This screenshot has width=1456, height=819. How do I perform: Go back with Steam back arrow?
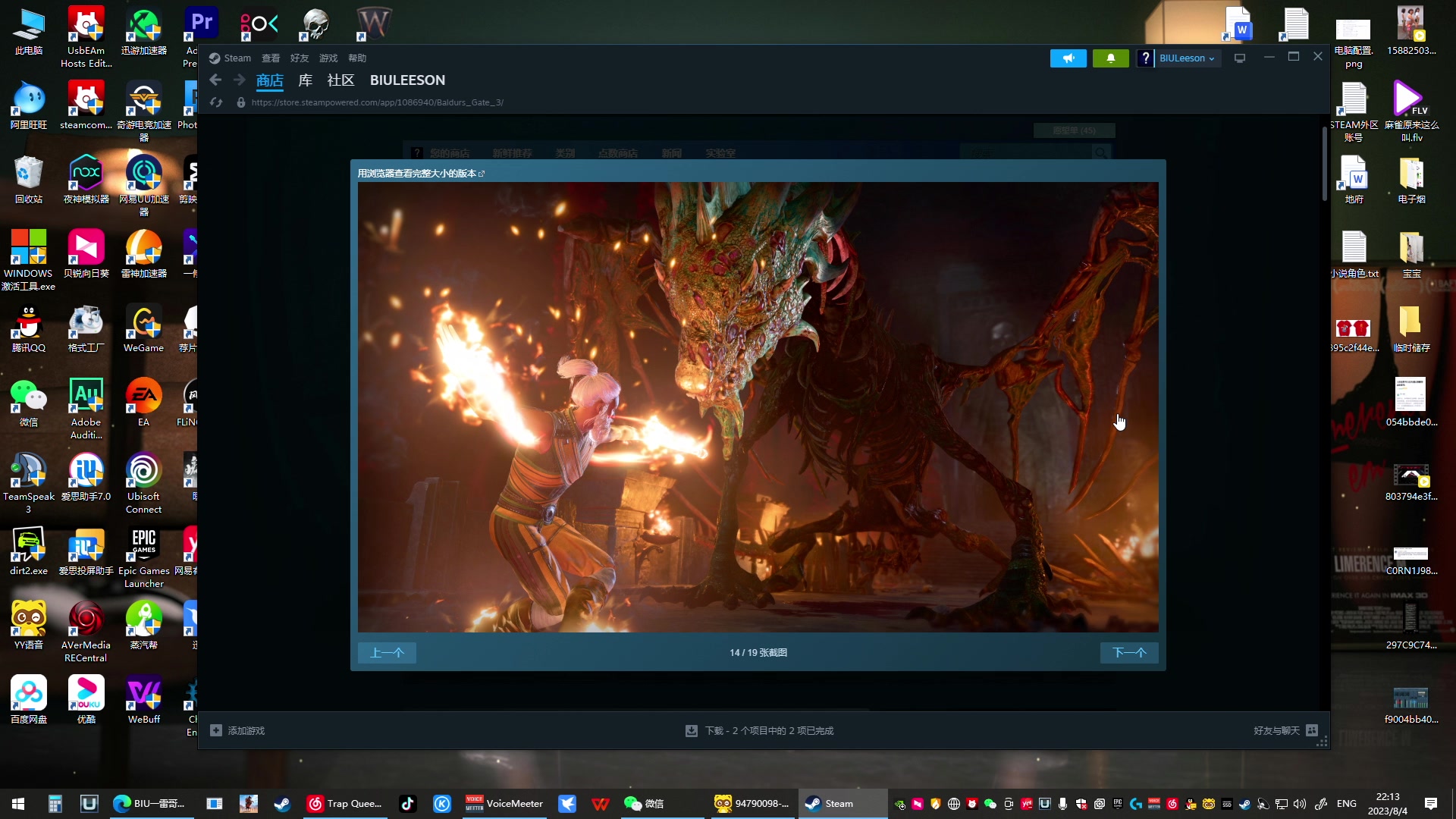tap(215, 80)
